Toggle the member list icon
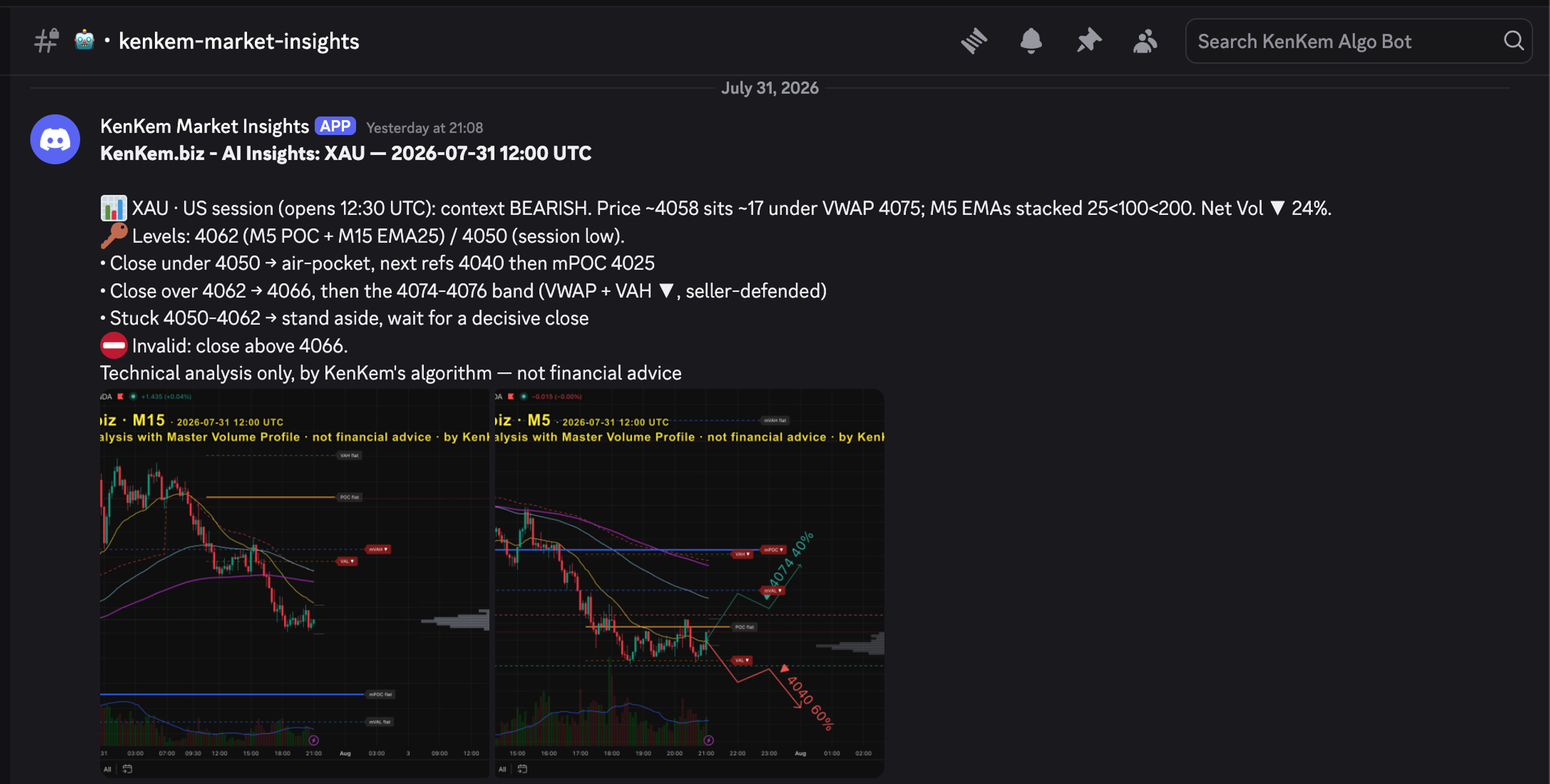This screenshot has width=1550, height=784. pyautogui.click(x=1145, y=41)
